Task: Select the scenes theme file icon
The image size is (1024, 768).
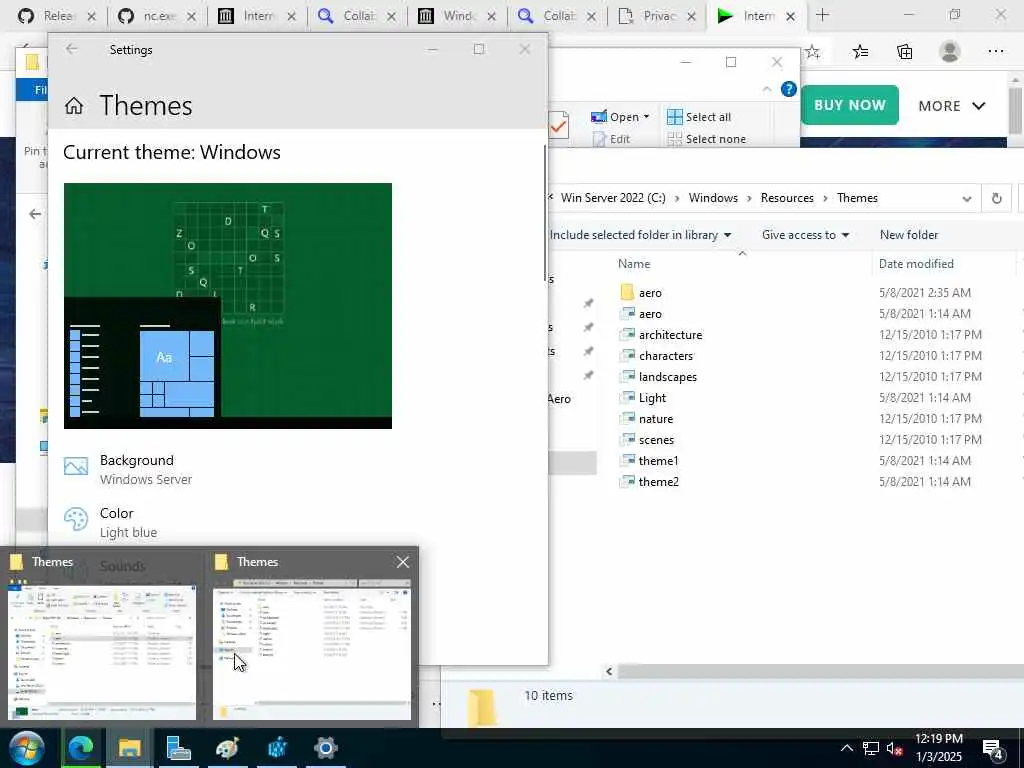Action: [x=627, y=439]
